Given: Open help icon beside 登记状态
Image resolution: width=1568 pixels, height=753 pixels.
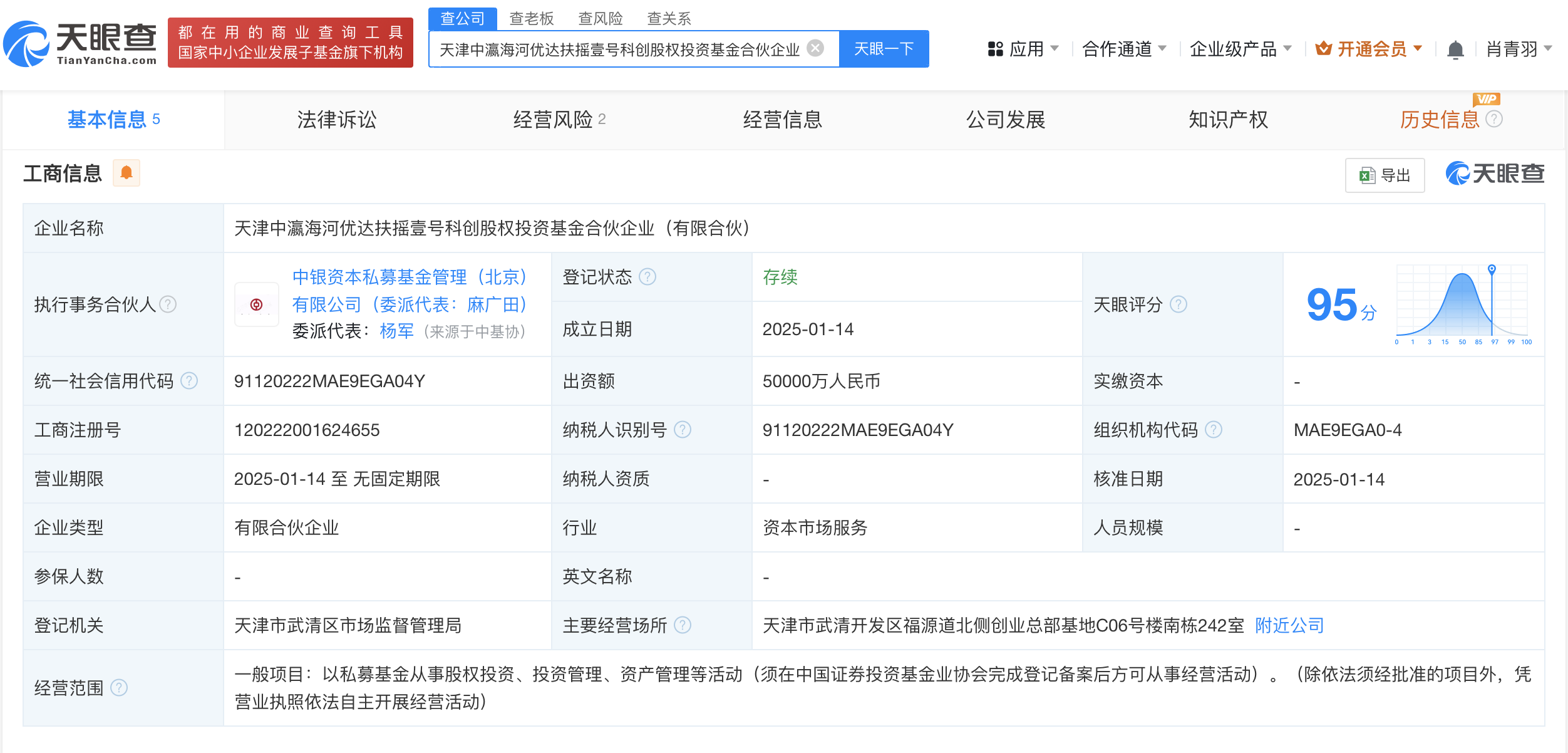Looking at the screenshot, I should click(x=647, y=277).
